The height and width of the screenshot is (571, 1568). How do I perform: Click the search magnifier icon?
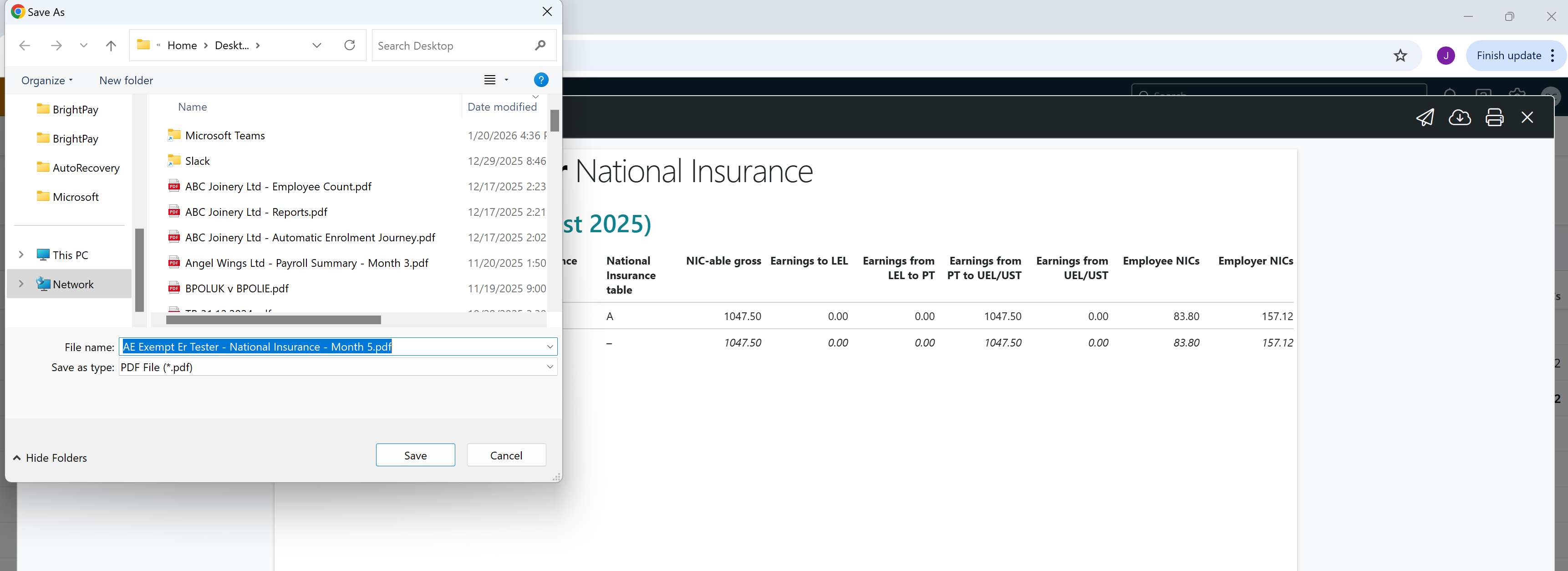point(540,46)
